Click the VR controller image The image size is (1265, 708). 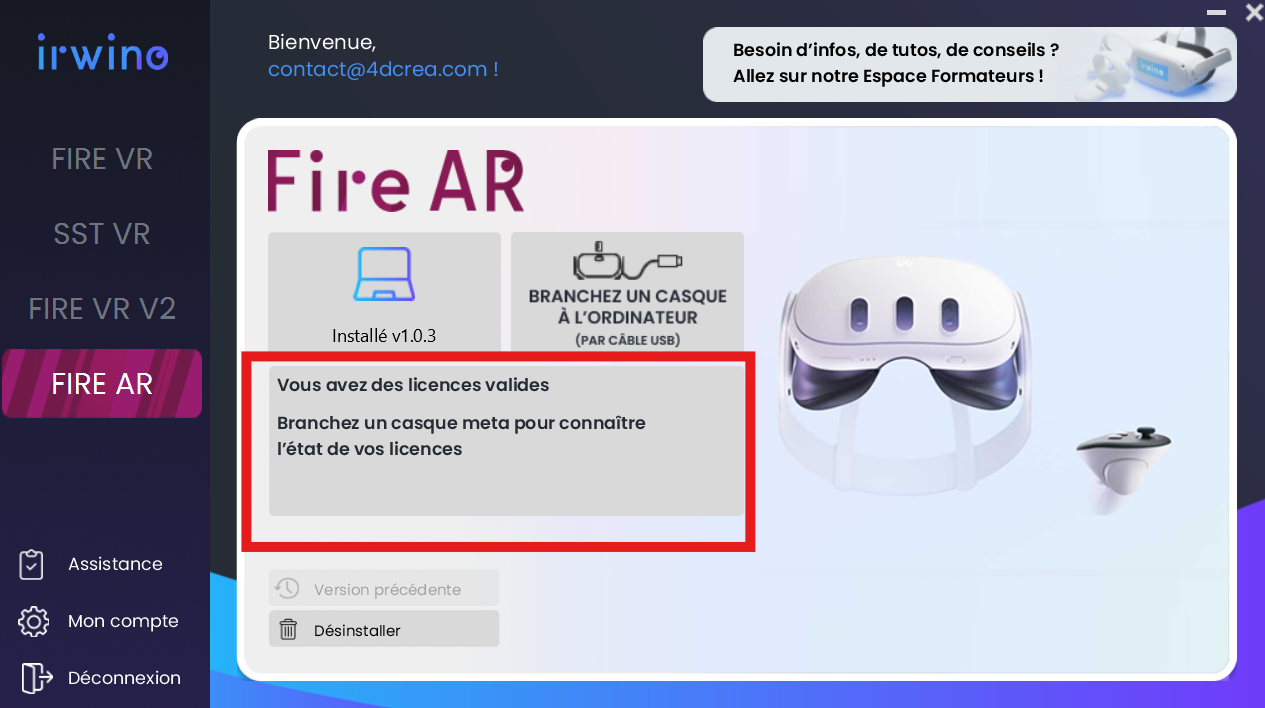[1123, 469]
